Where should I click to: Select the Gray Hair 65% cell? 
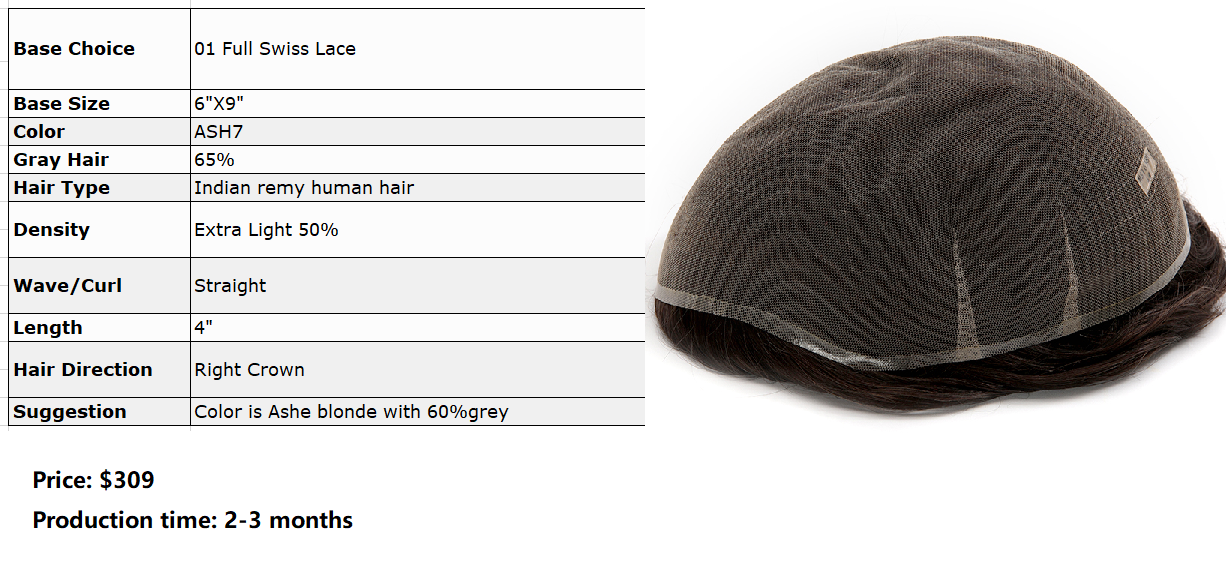(x=418, y=160)
